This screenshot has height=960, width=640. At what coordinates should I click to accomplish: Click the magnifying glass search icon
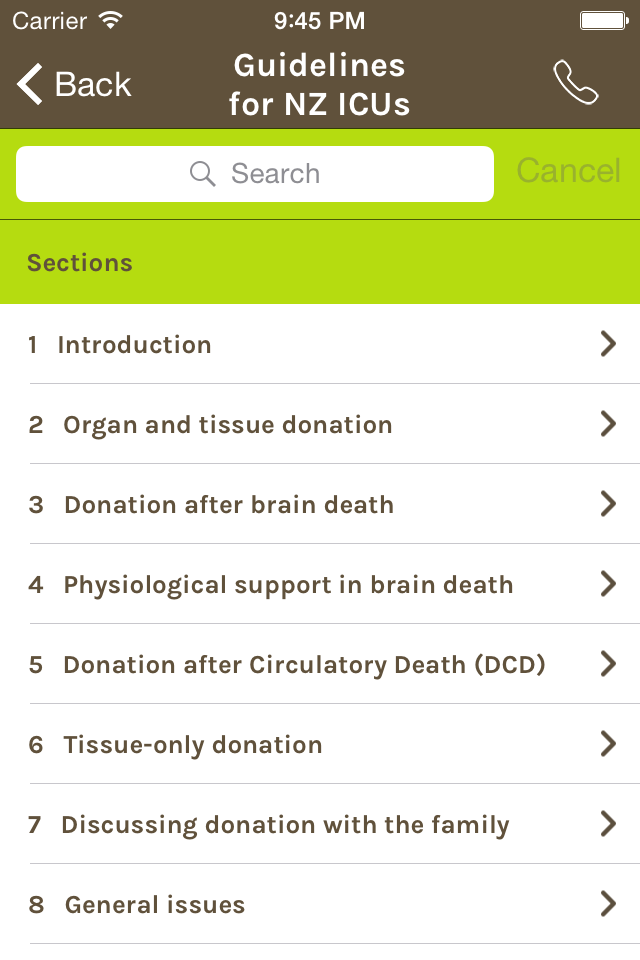point(203,174)
